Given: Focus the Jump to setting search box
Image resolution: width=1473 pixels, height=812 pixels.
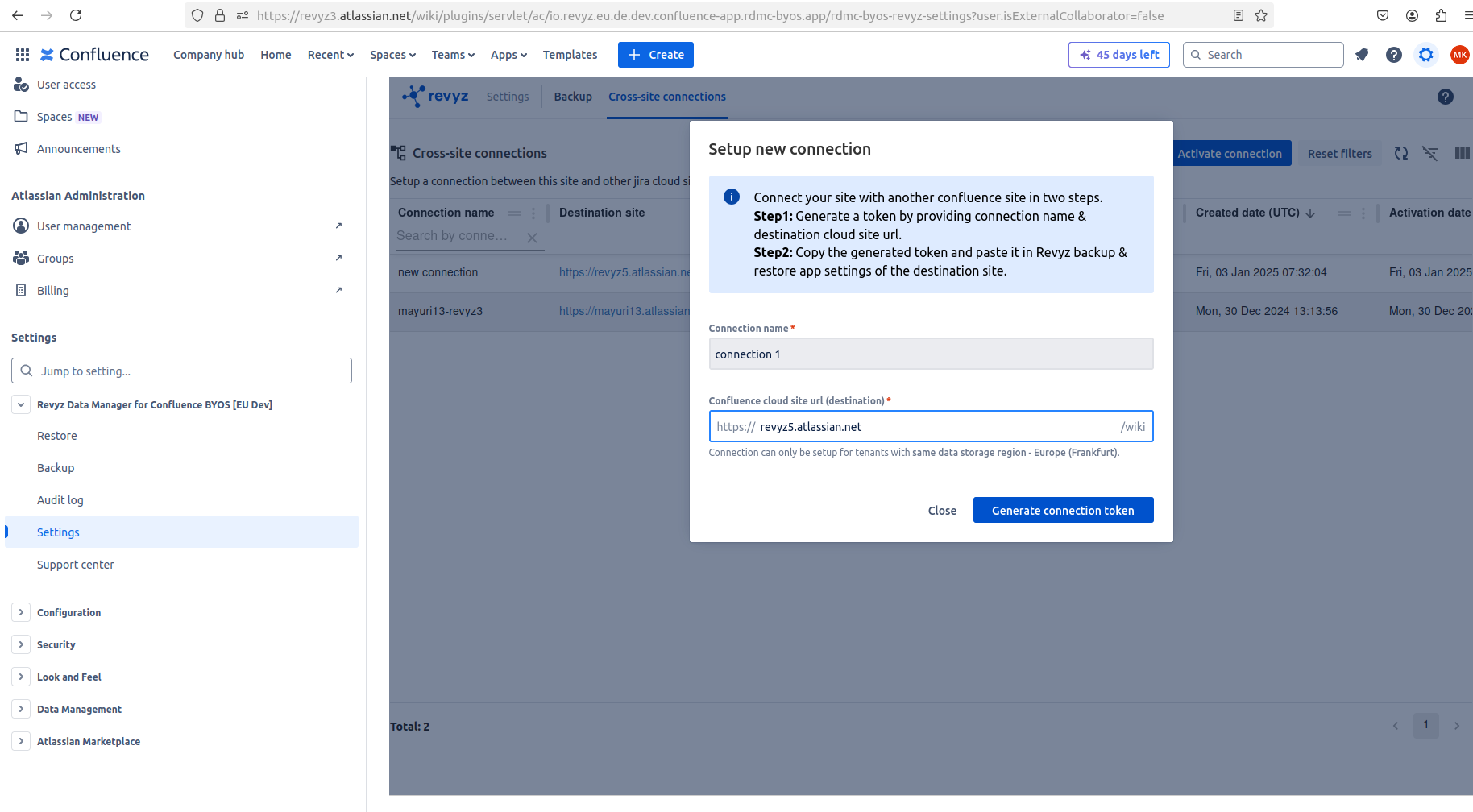Looking at the screenshot, I should (x=181, y=371).
